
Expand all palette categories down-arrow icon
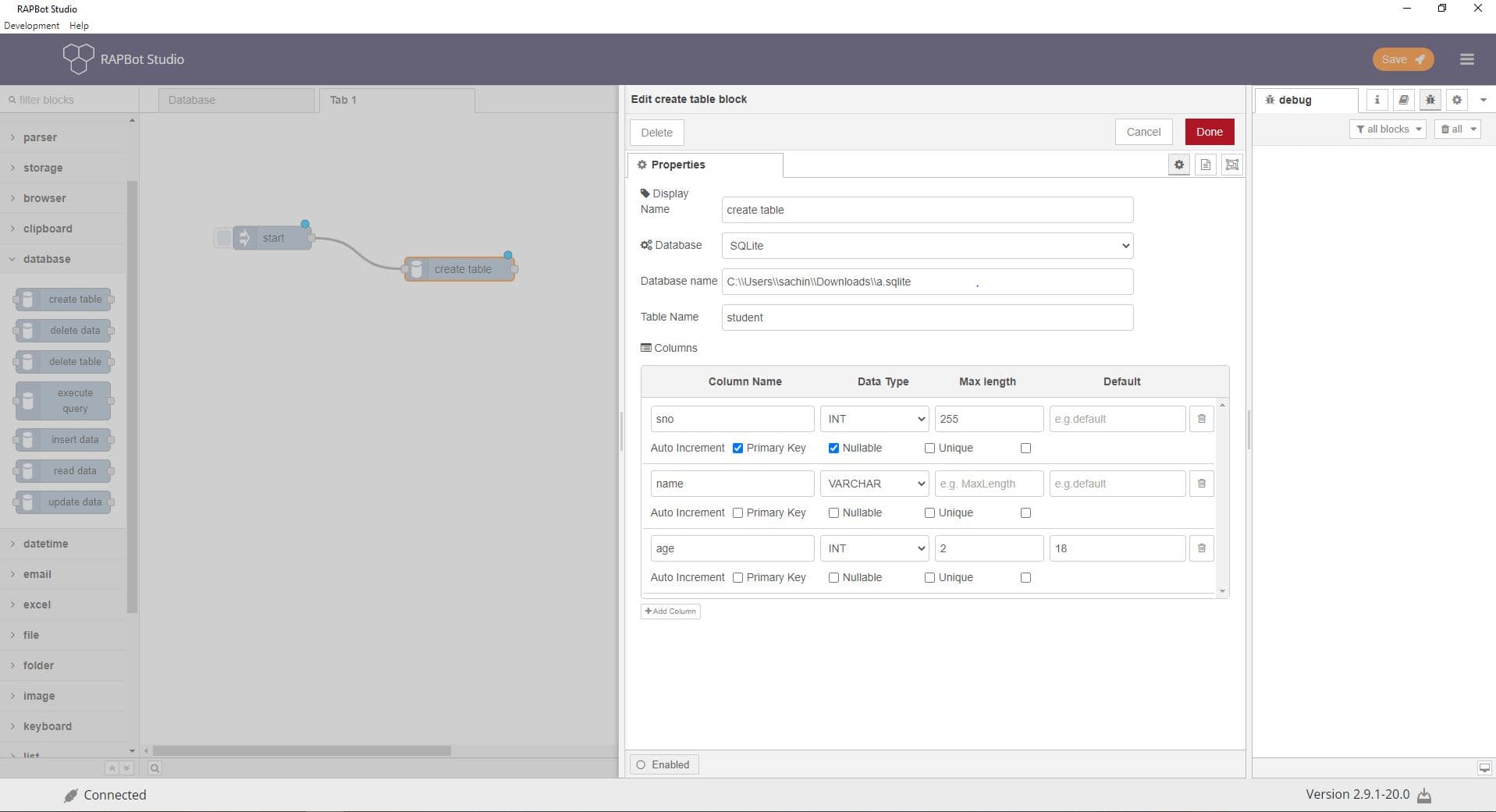point(126,768)
